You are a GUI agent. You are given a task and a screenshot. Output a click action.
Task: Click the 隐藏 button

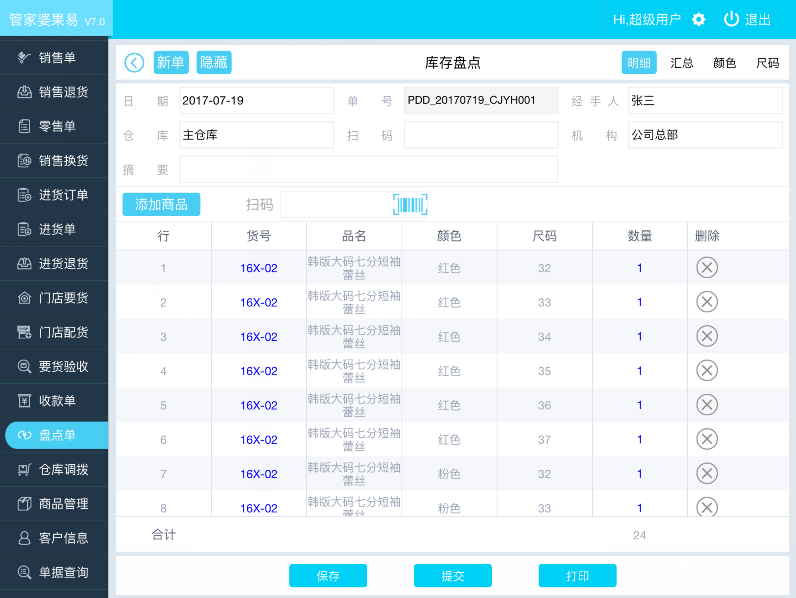[214, 62]
